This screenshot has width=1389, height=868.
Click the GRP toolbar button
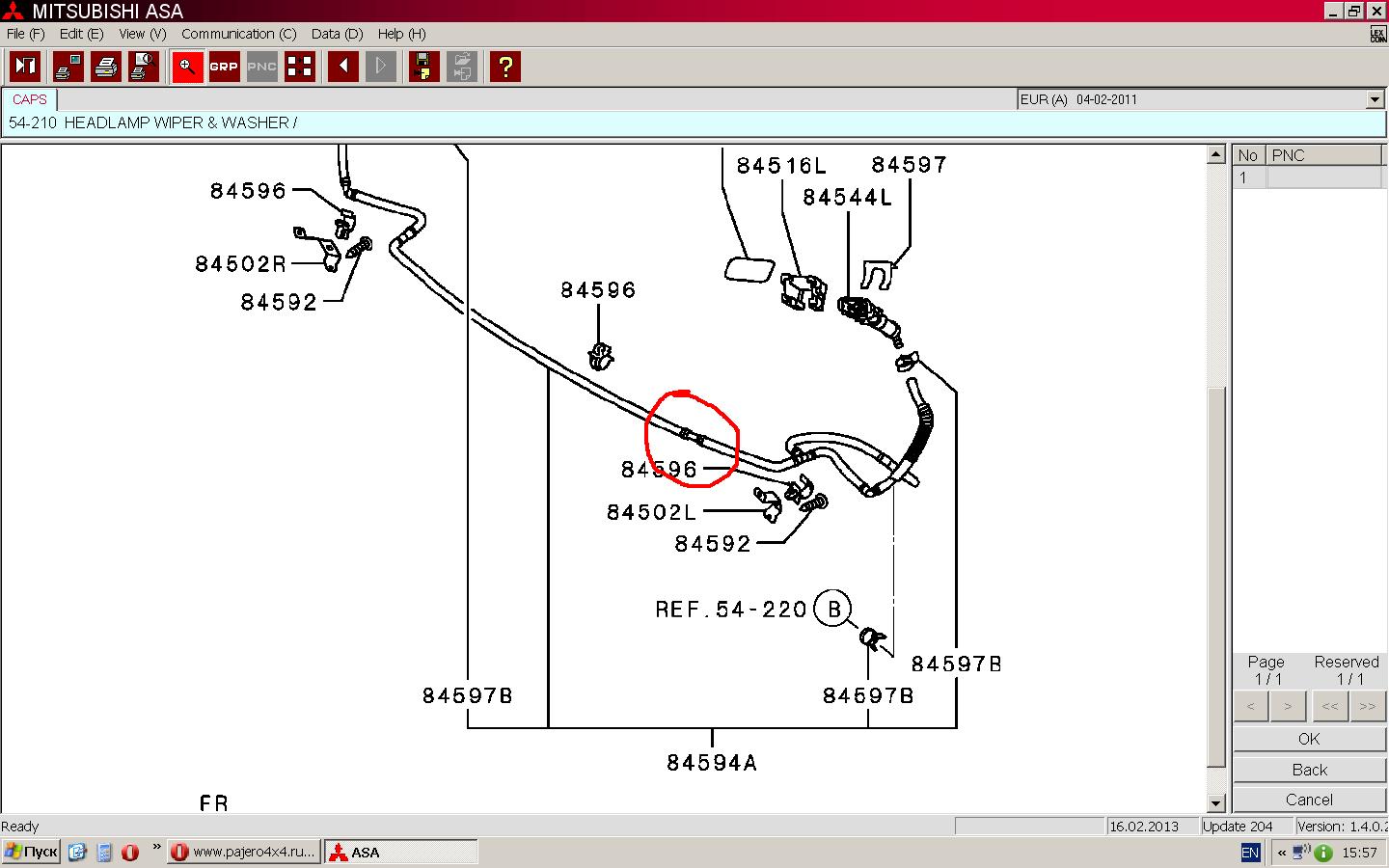pos(224,67)
